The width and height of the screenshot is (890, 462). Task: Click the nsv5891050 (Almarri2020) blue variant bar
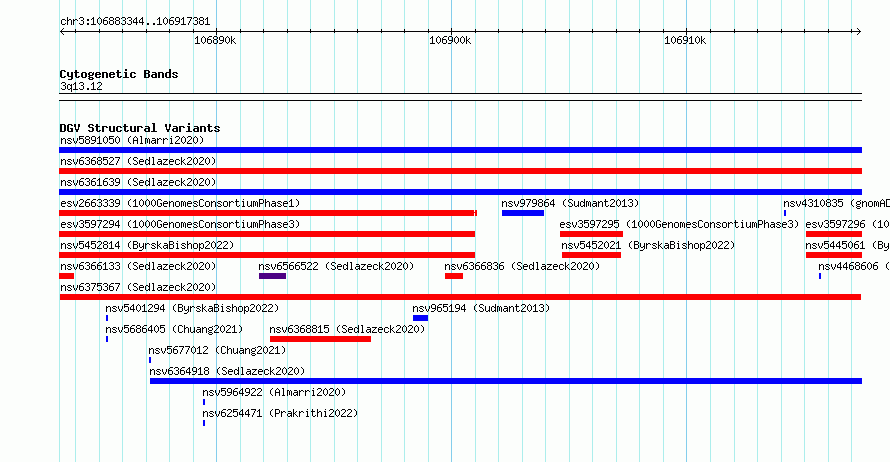(460, 150)
